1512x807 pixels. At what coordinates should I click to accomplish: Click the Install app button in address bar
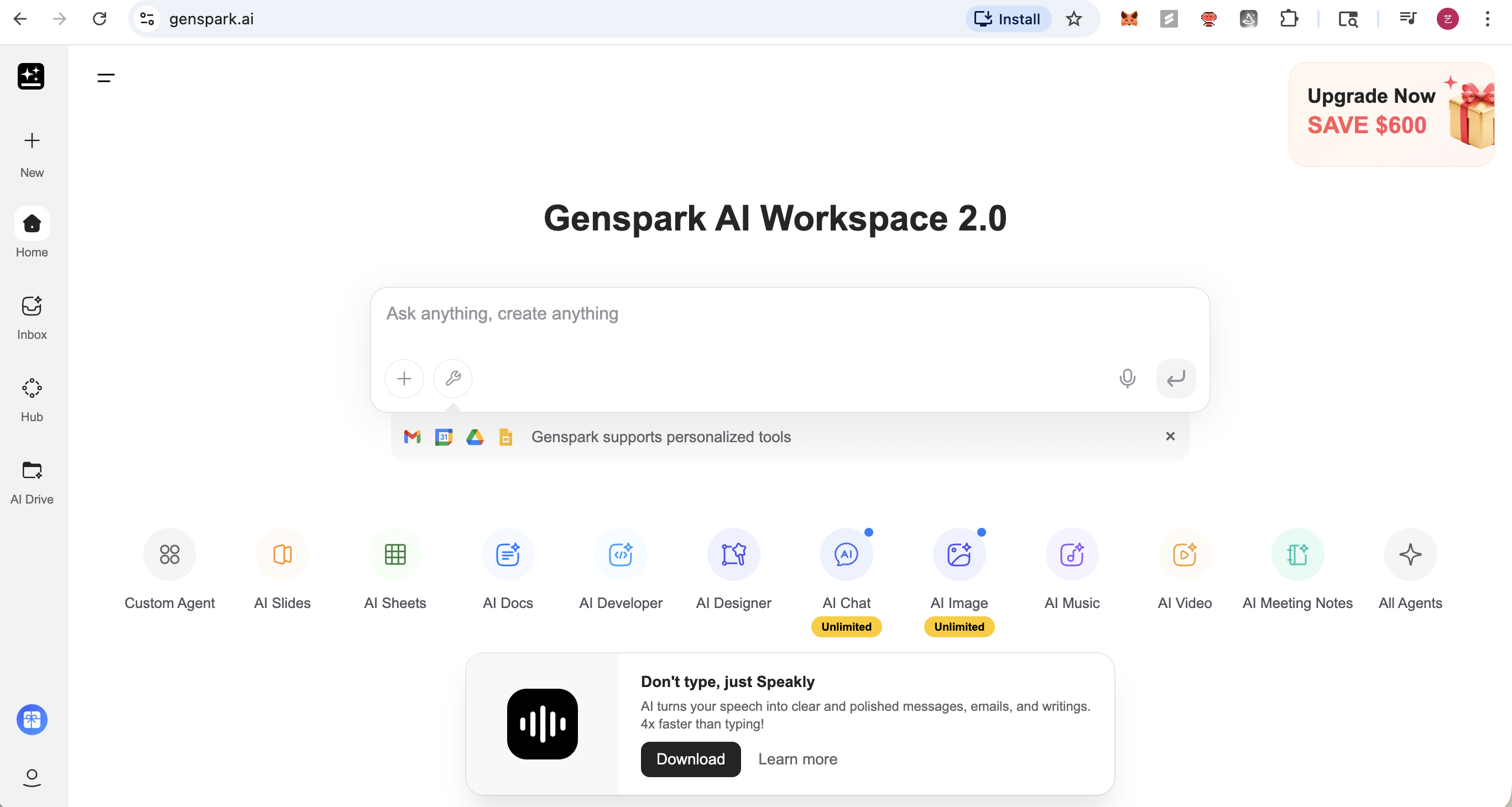coord(1008,19)
